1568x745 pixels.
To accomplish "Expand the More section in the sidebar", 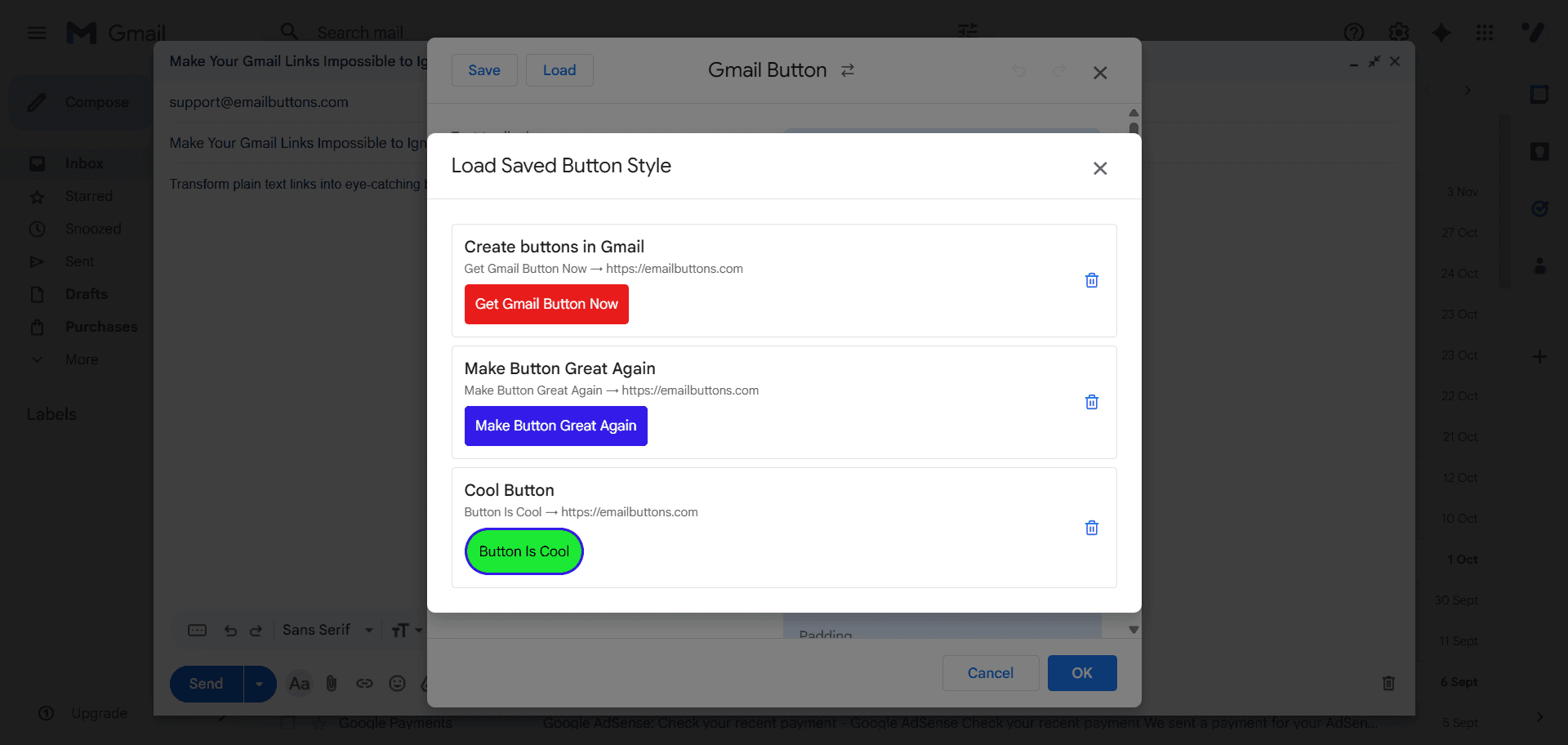I will click(82, 359).
